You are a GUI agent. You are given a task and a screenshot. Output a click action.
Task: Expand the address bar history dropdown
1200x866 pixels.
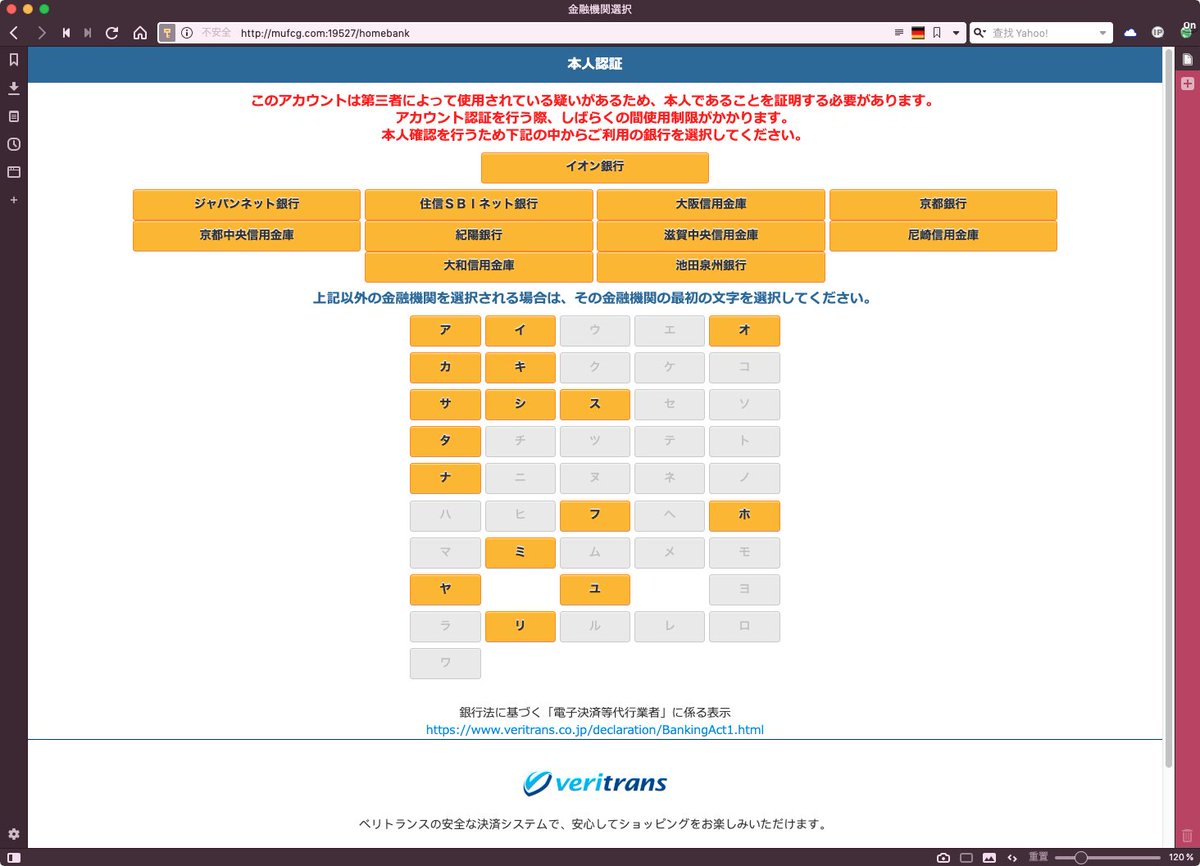click(x=956, y=32)
